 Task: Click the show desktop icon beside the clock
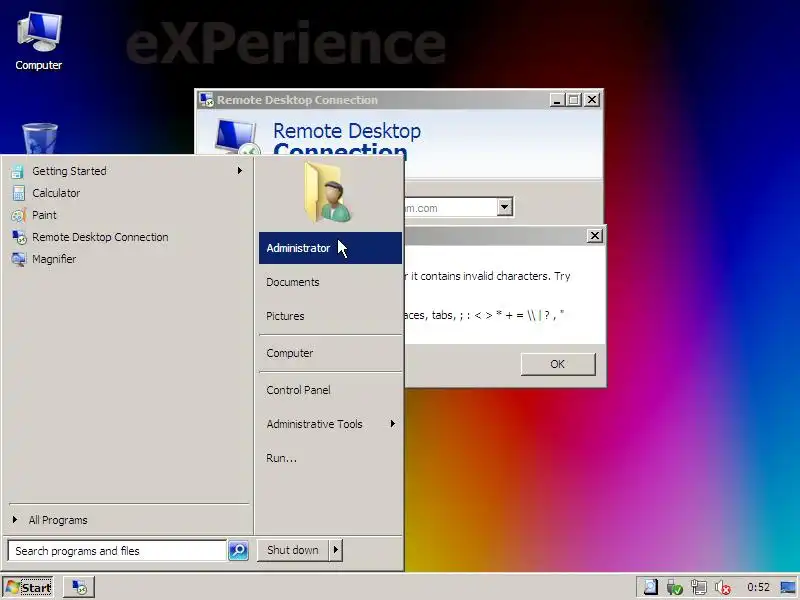tap(788, 587)
